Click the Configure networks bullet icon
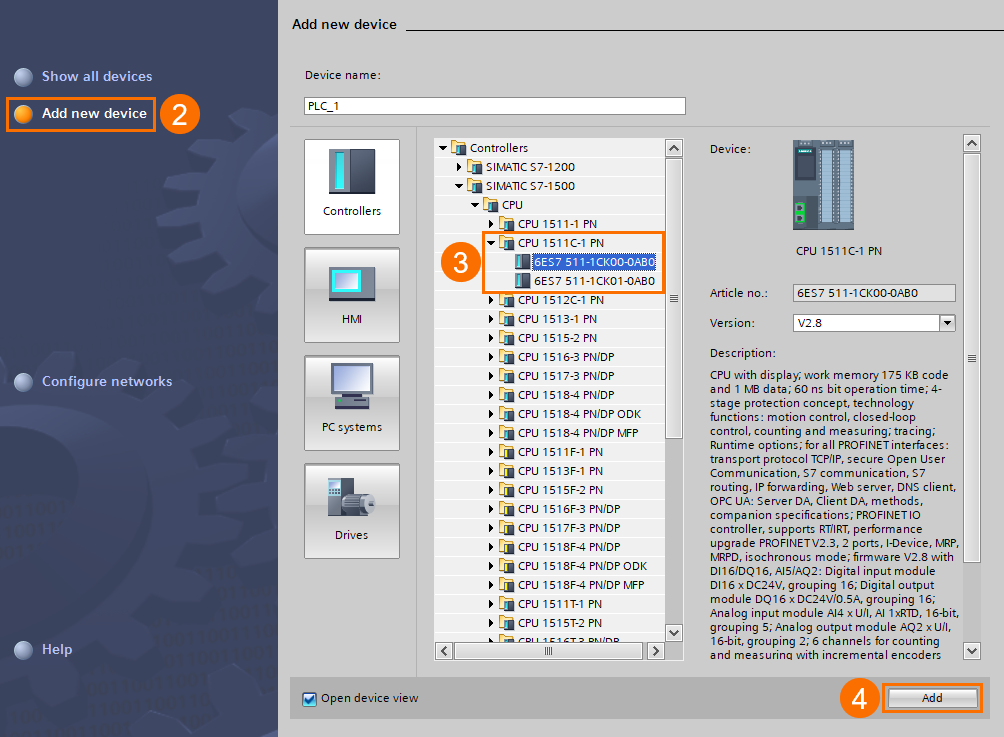The width and height of the screenshot is (1004, 737). pos(24,382)
